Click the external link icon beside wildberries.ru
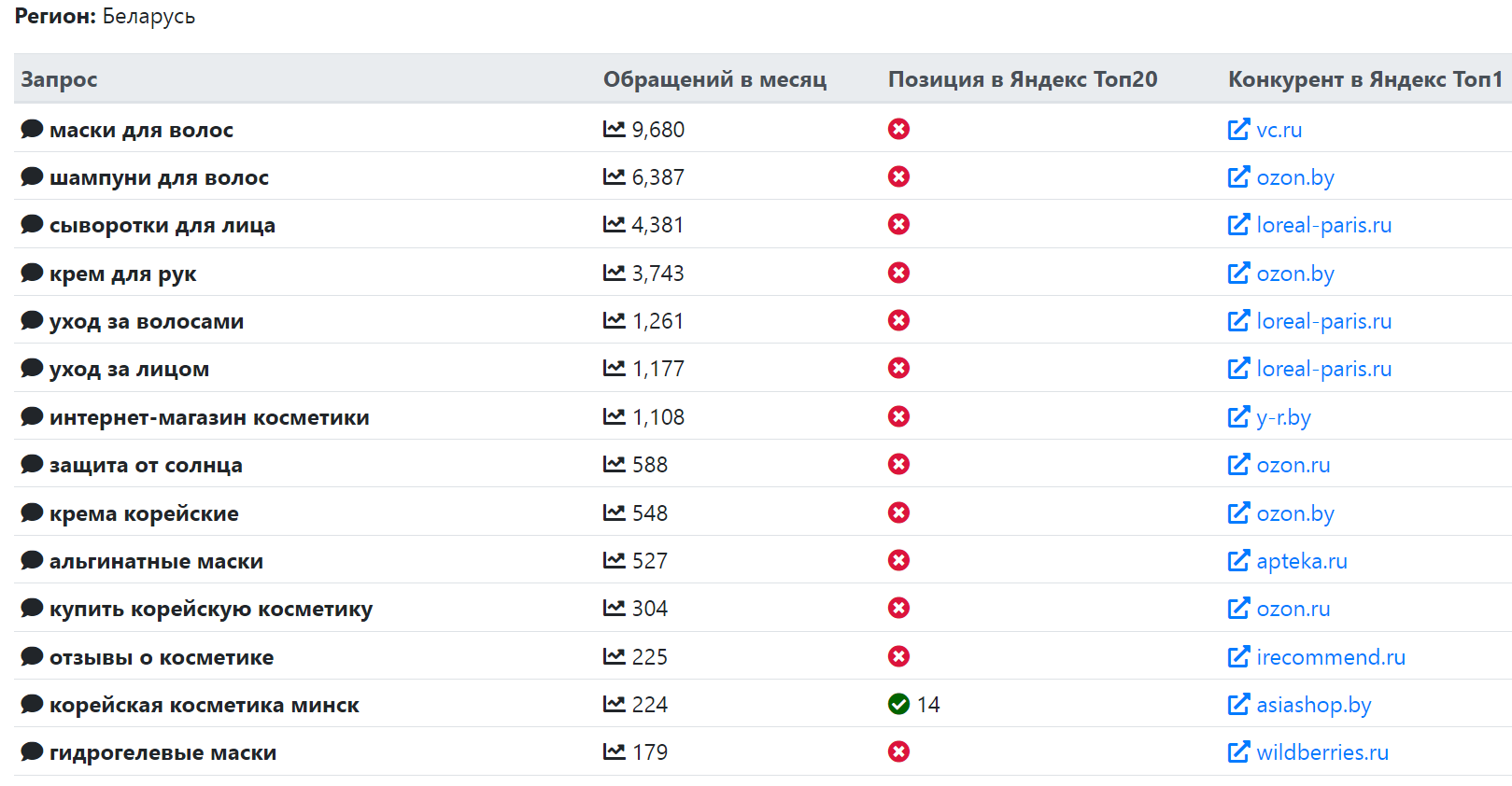This screenshot has height=786, width=1512. (1238, 751)
